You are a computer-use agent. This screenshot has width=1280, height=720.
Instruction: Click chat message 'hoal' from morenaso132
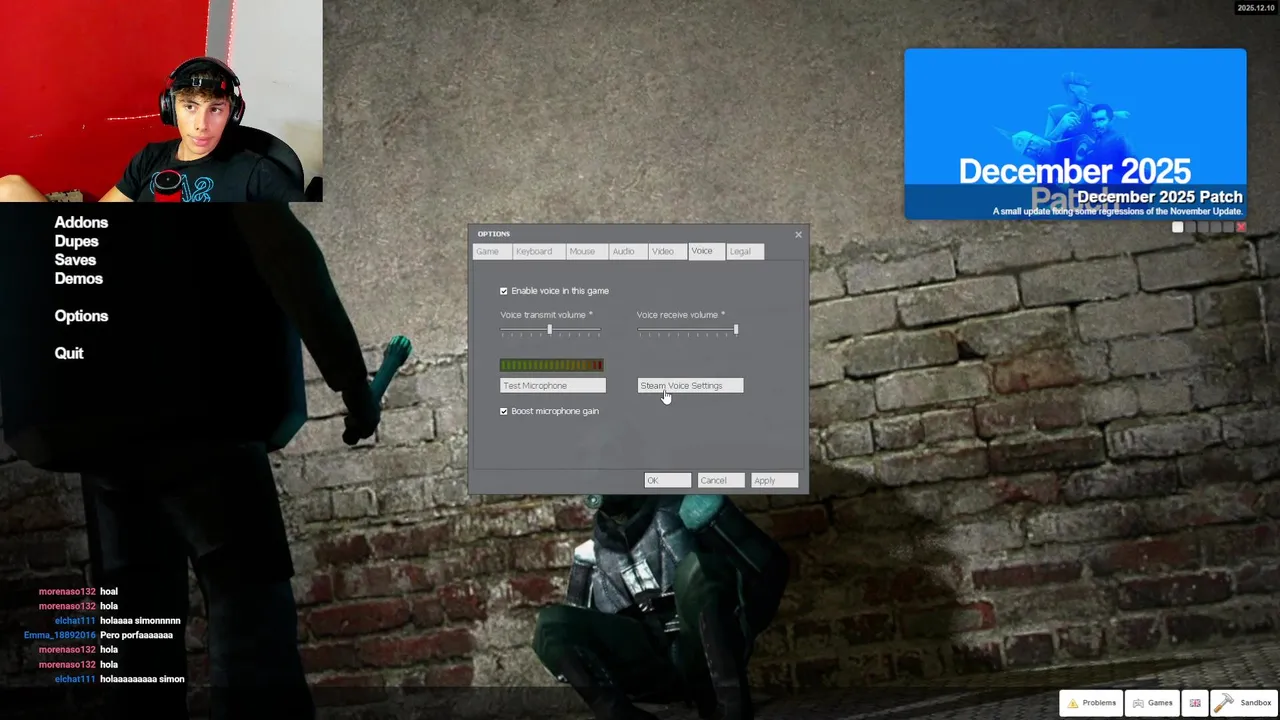coord(109,591)
